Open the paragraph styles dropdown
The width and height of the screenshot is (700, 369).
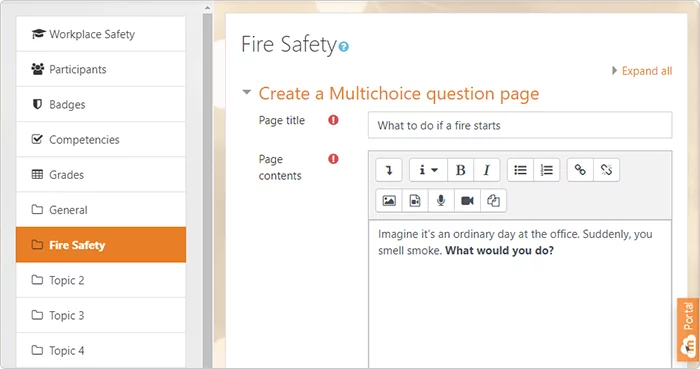point(428,170)
